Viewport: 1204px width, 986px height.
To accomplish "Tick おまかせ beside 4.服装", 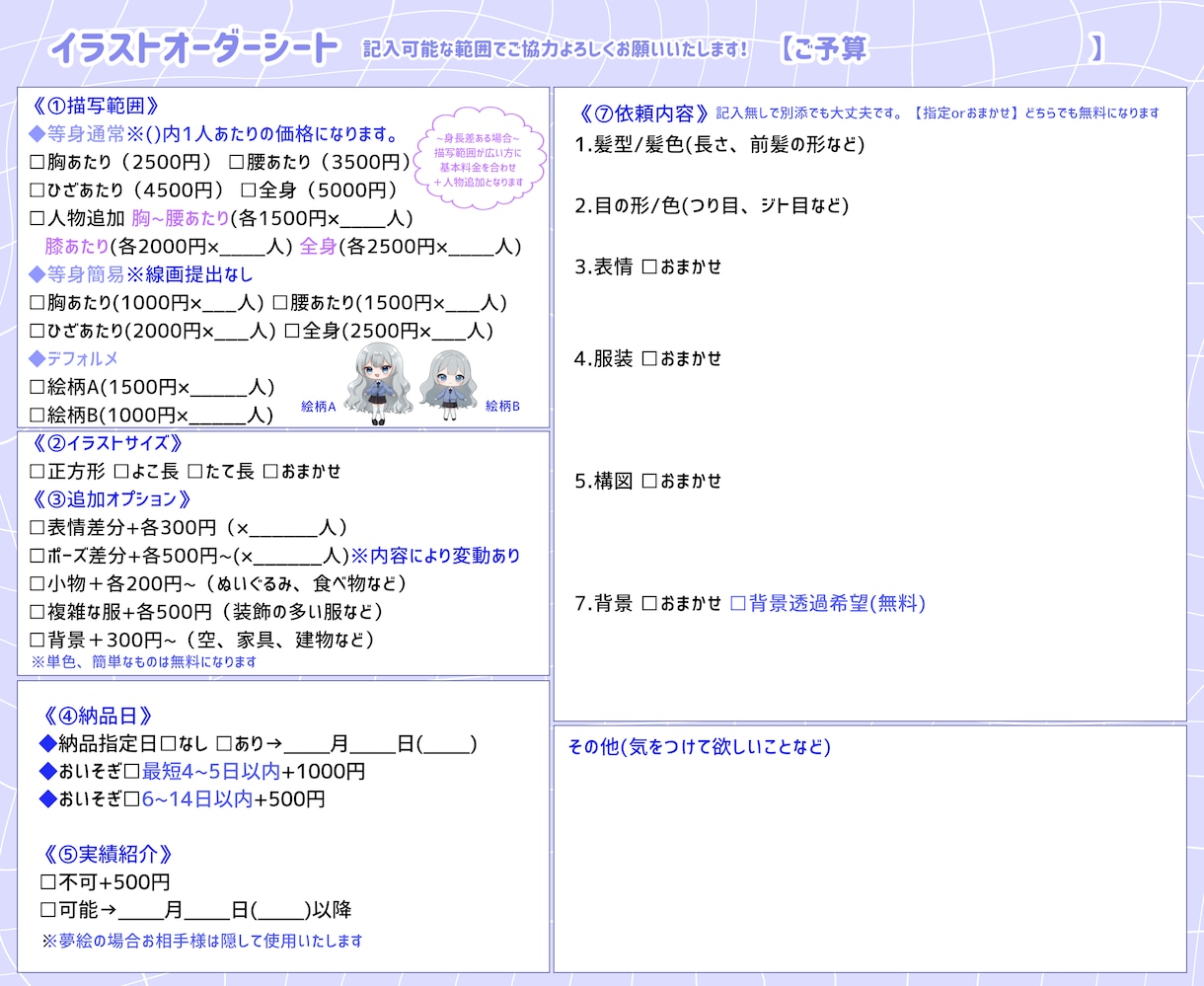I will coord(649,358).
